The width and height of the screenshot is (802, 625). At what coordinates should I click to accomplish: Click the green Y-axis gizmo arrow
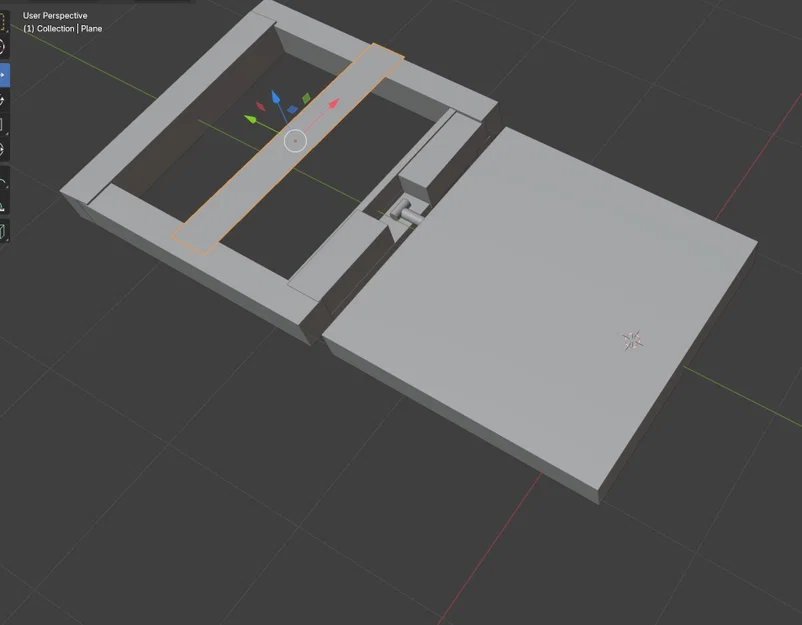pyautogui.click(x=250, y=119)
